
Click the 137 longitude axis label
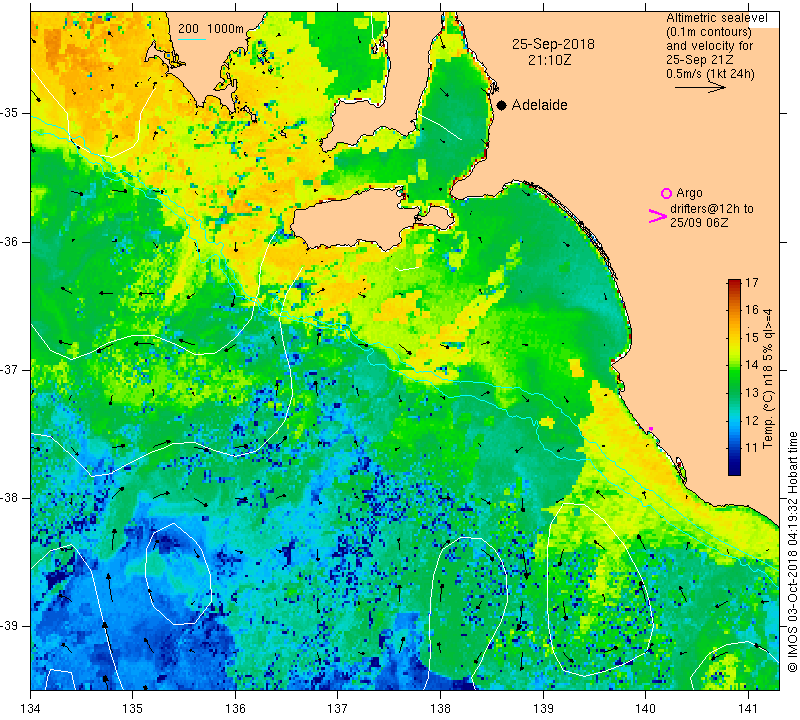pyautogui.click(x=337, y=709)
